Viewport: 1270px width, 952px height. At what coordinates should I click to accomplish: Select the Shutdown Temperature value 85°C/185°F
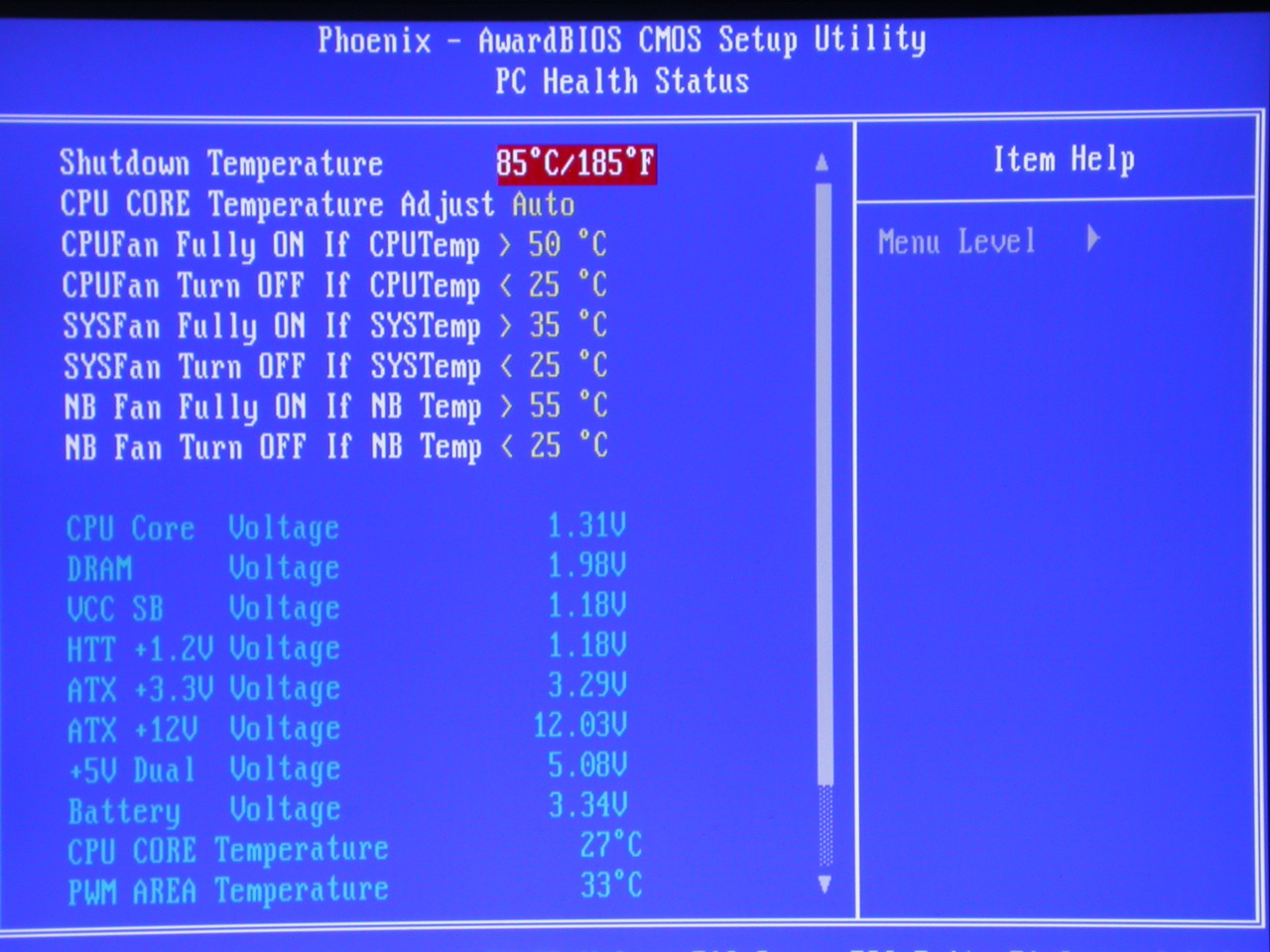[576, 164]
